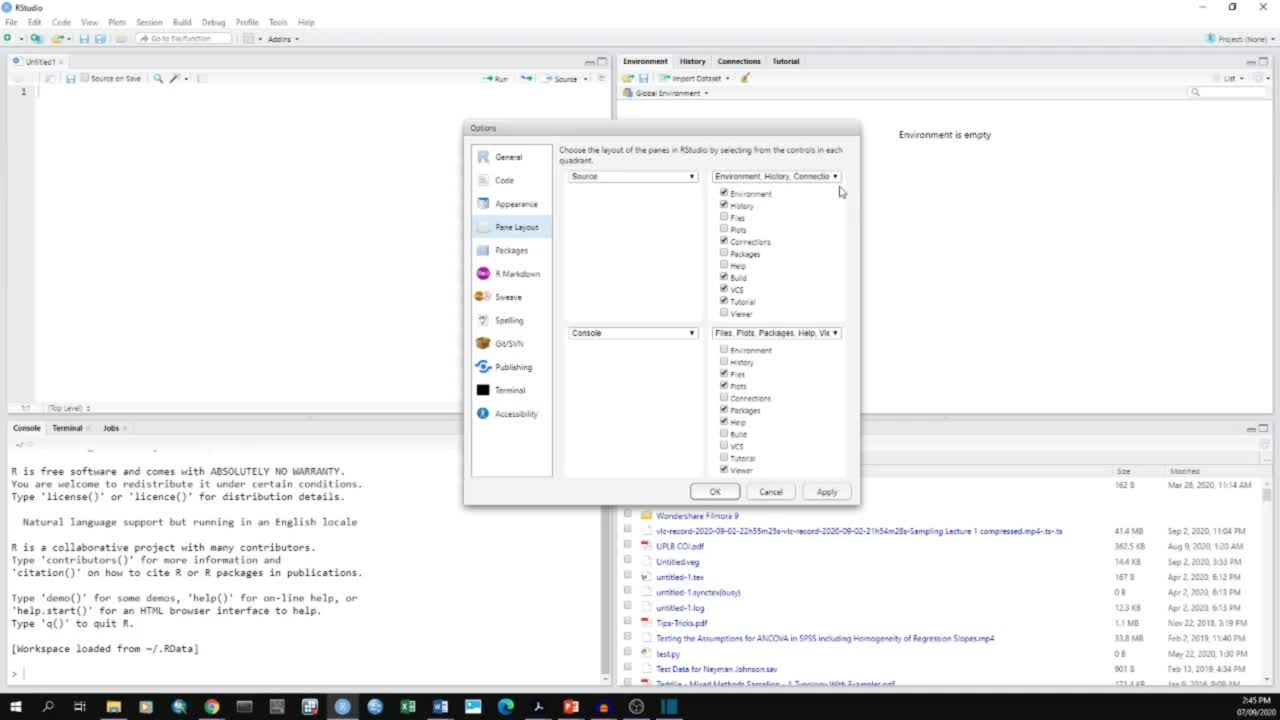The image size is (1280, 720).
Task: Open the Source quadrant dropdown
Action: click(633, 176)
